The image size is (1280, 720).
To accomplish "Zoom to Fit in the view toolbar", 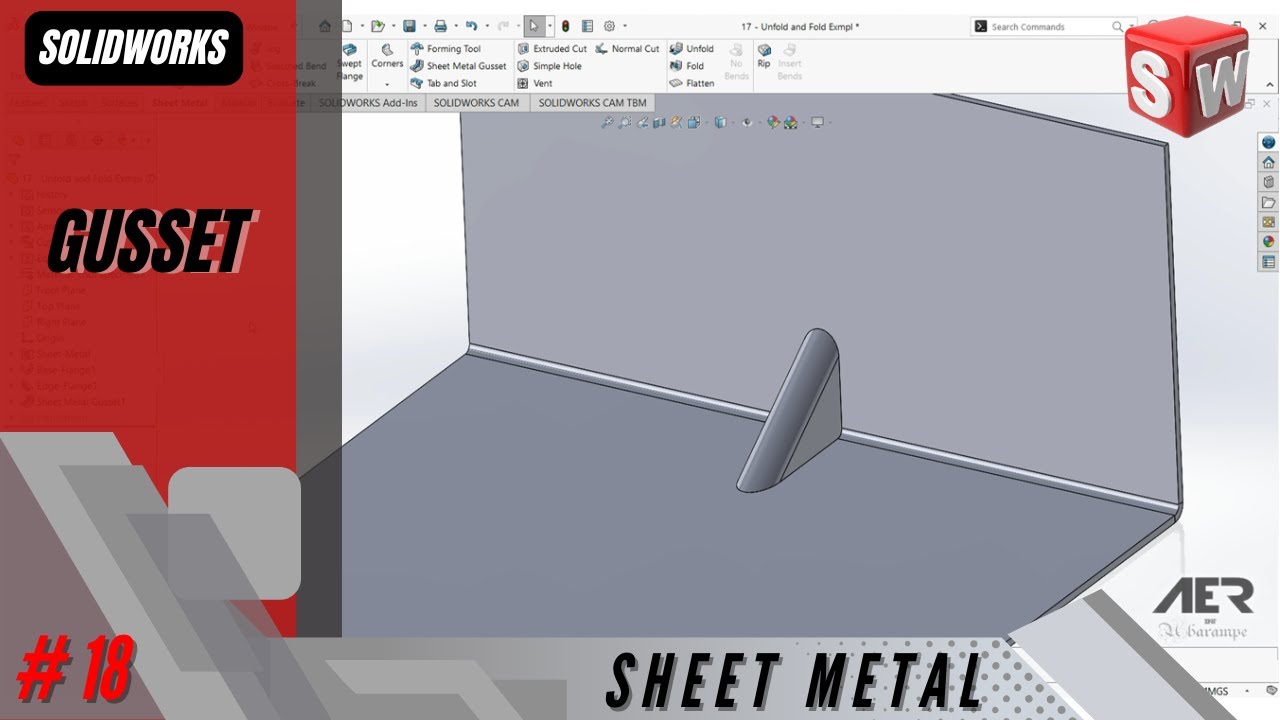I will coord(607,122).
